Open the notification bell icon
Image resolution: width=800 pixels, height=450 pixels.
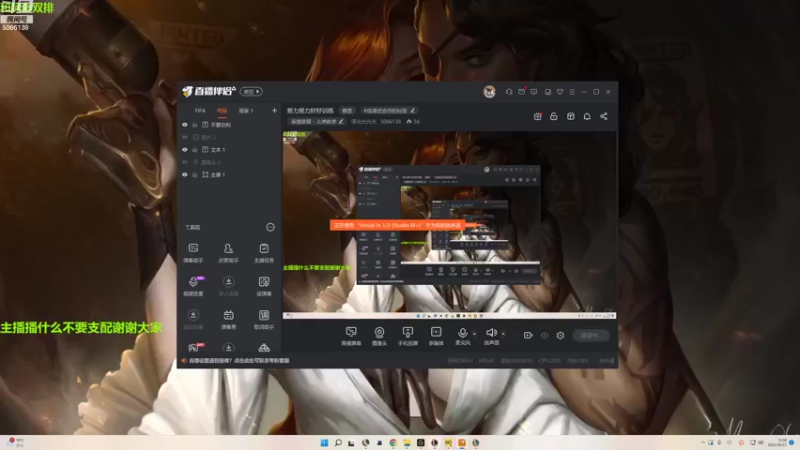(587, 116)
